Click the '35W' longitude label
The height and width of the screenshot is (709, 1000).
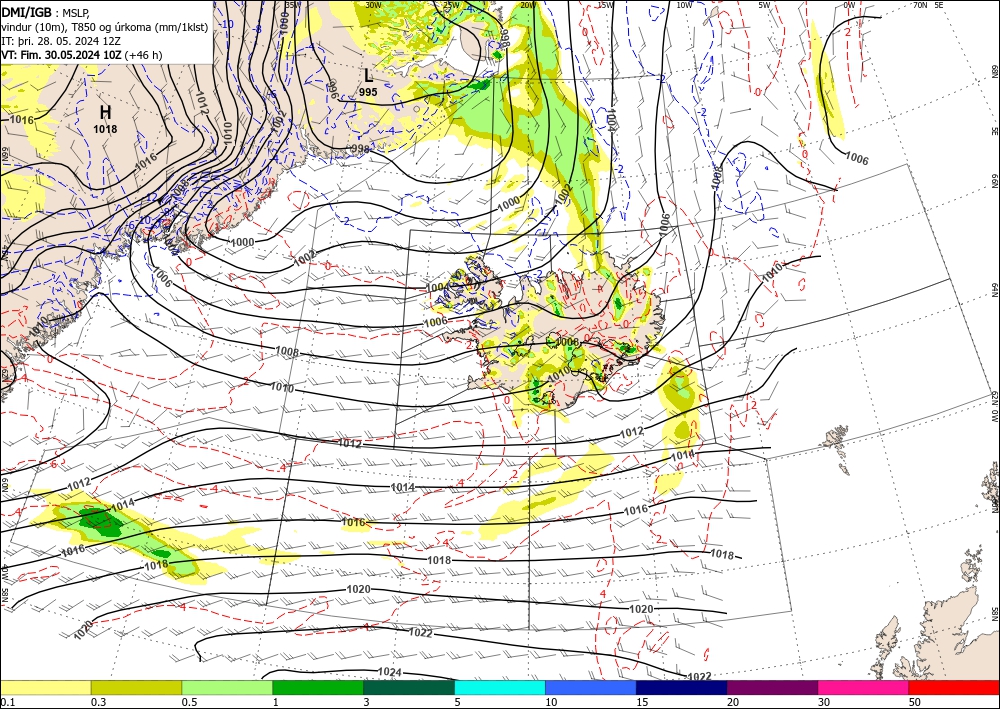tap(292, 5)
